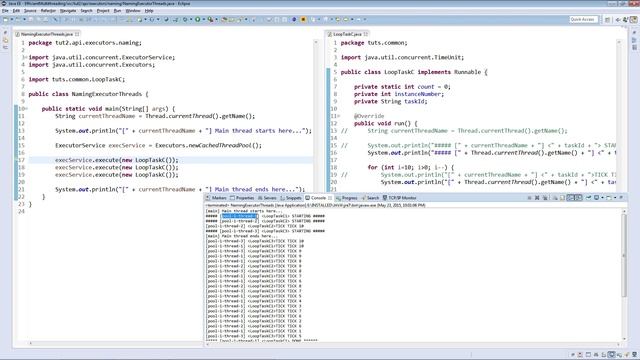Click the left sidebar restore view icon
The image size is (640, 360).
(5, 33)
